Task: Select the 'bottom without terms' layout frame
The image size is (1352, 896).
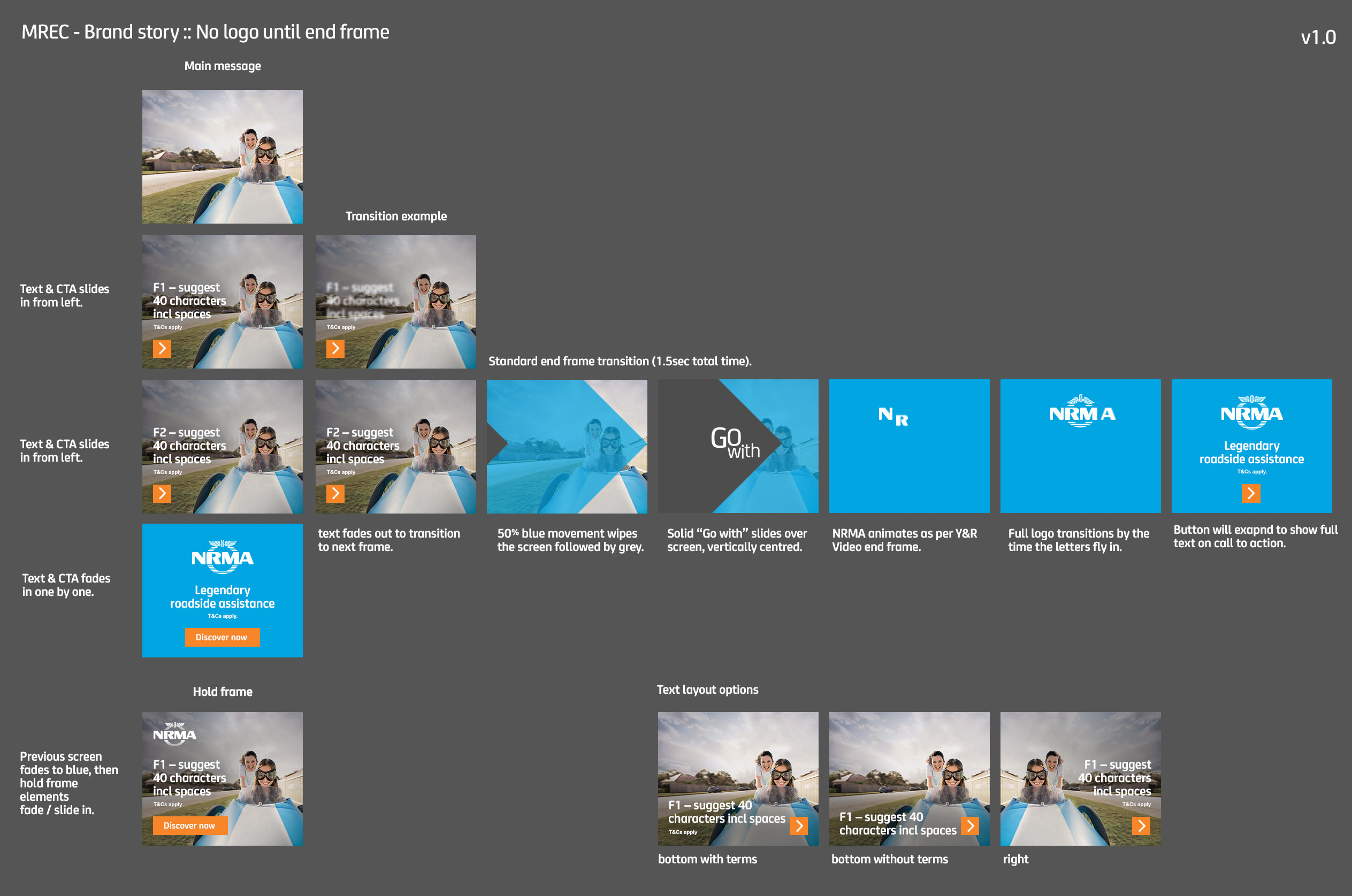Action: [x=909, y=779]
